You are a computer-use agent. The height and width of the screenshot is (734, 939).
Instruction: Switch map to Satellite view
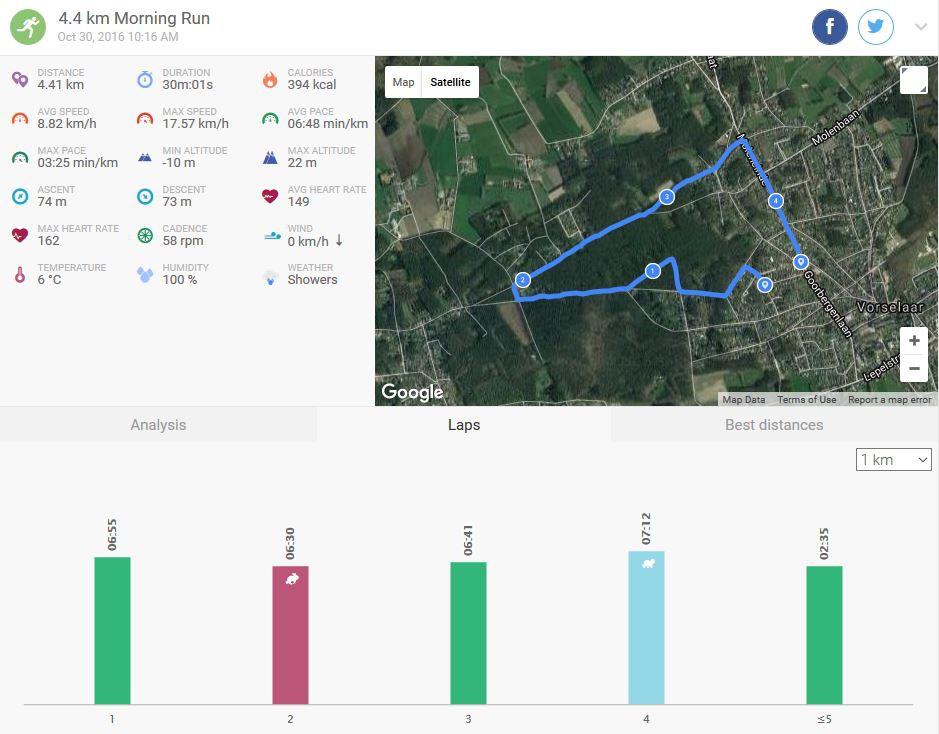pyautogui.click(x=450, y=82)
